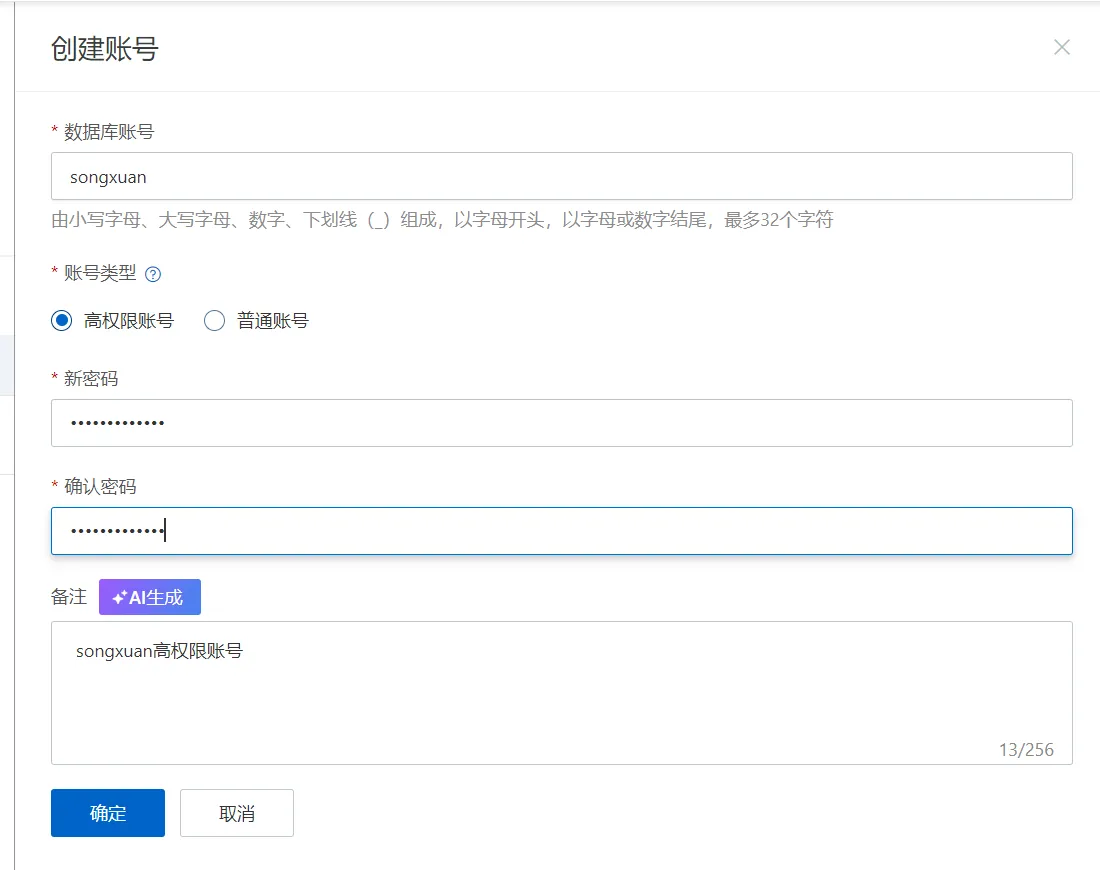Screen dimensions: 1100x870
Task: Click the songxuan高权限账号 remark text
Action: pos(159,651)
